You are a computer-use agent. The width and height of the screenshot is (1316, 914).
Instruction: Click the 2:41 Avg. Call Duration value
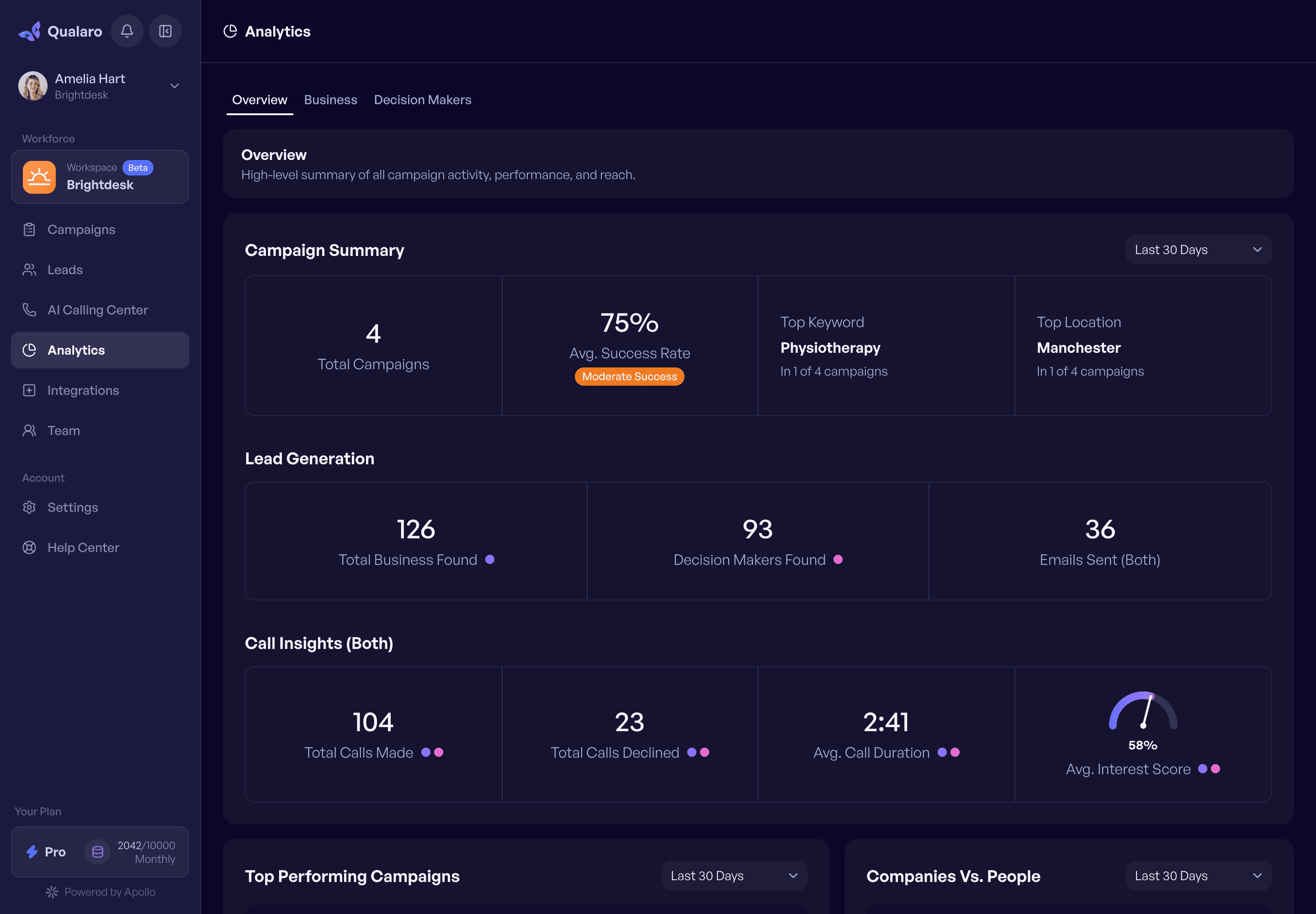(x=886, y=722)
